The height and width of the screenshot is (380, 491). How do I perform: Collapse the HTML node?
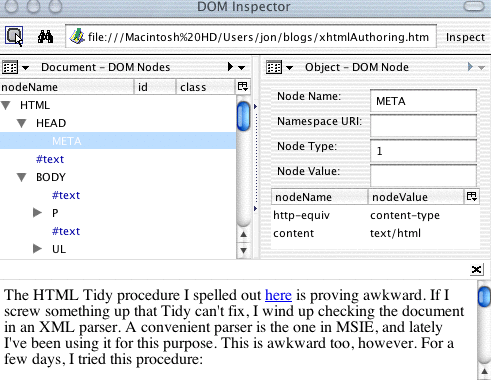click(x=6, y=106)
